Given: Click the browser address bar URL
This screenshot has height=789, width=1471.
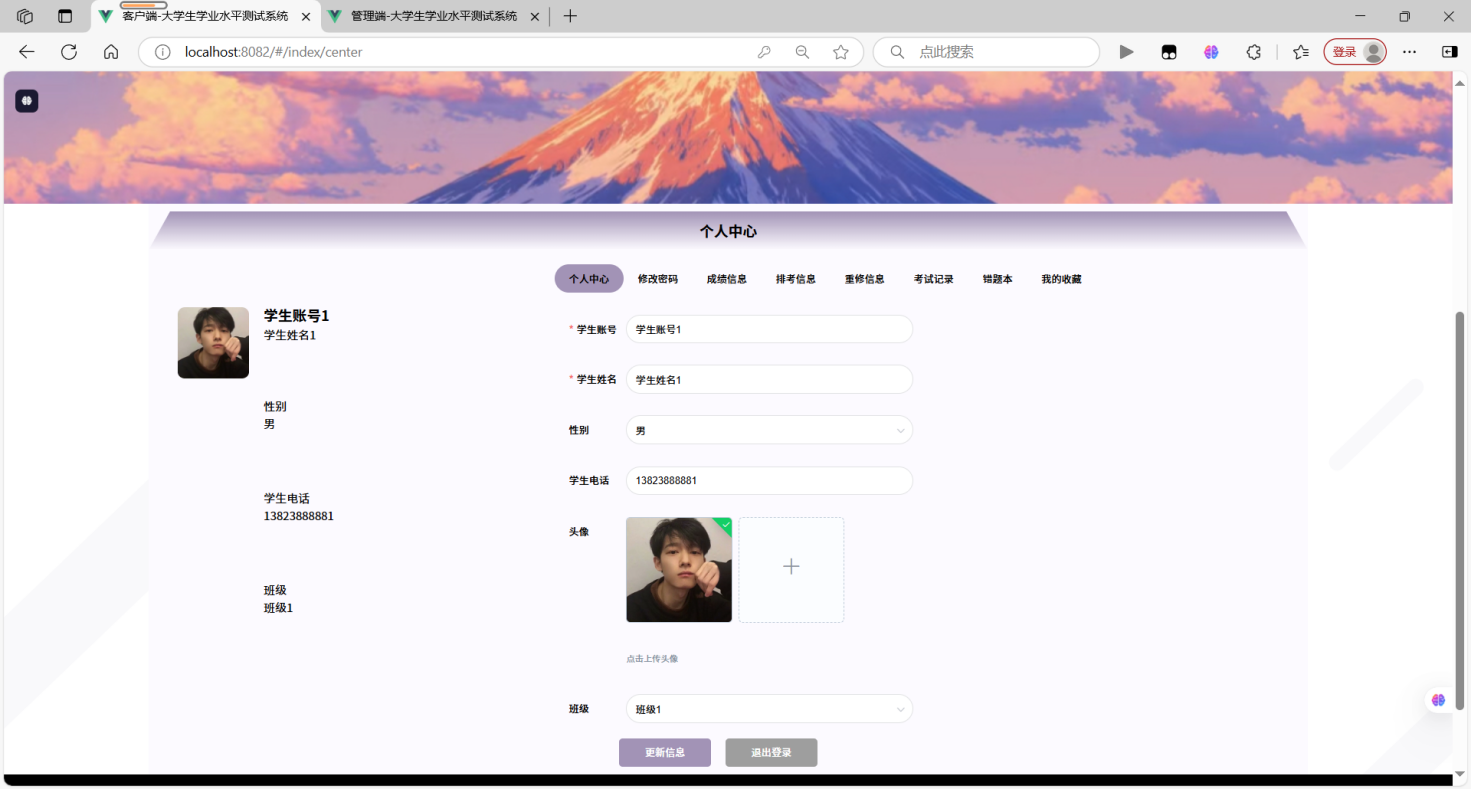Looking at the screenshot, I should click(x=273, y=52).
